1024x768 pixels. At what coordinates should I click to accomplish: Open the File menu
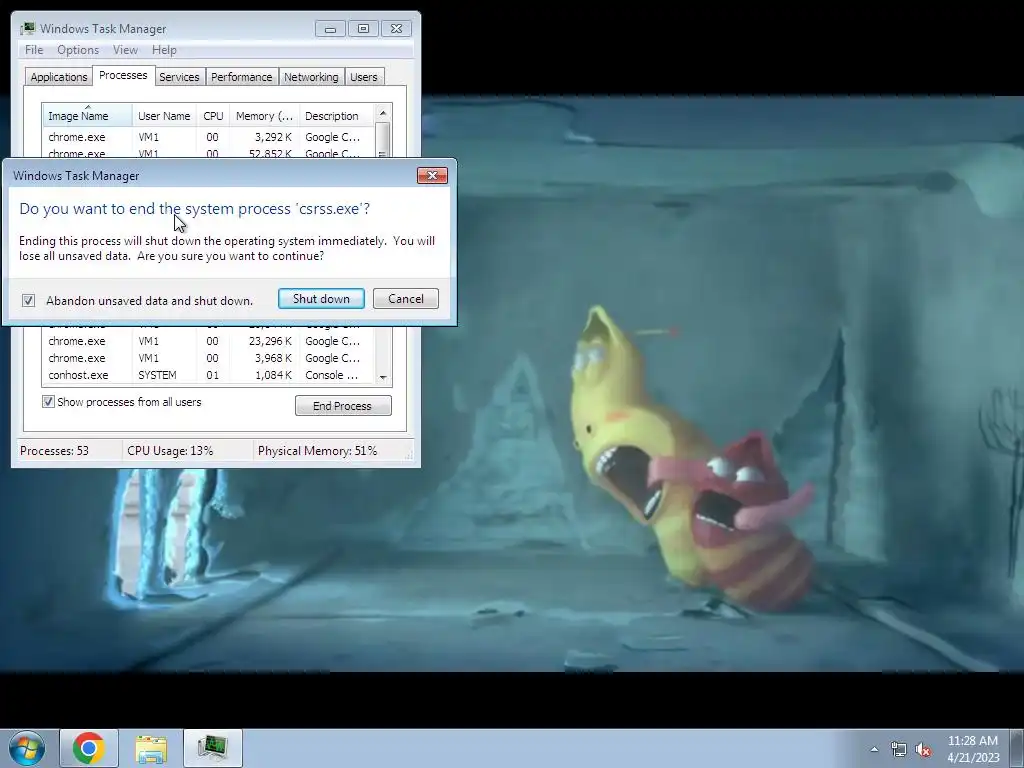click(x=34, y=50)
